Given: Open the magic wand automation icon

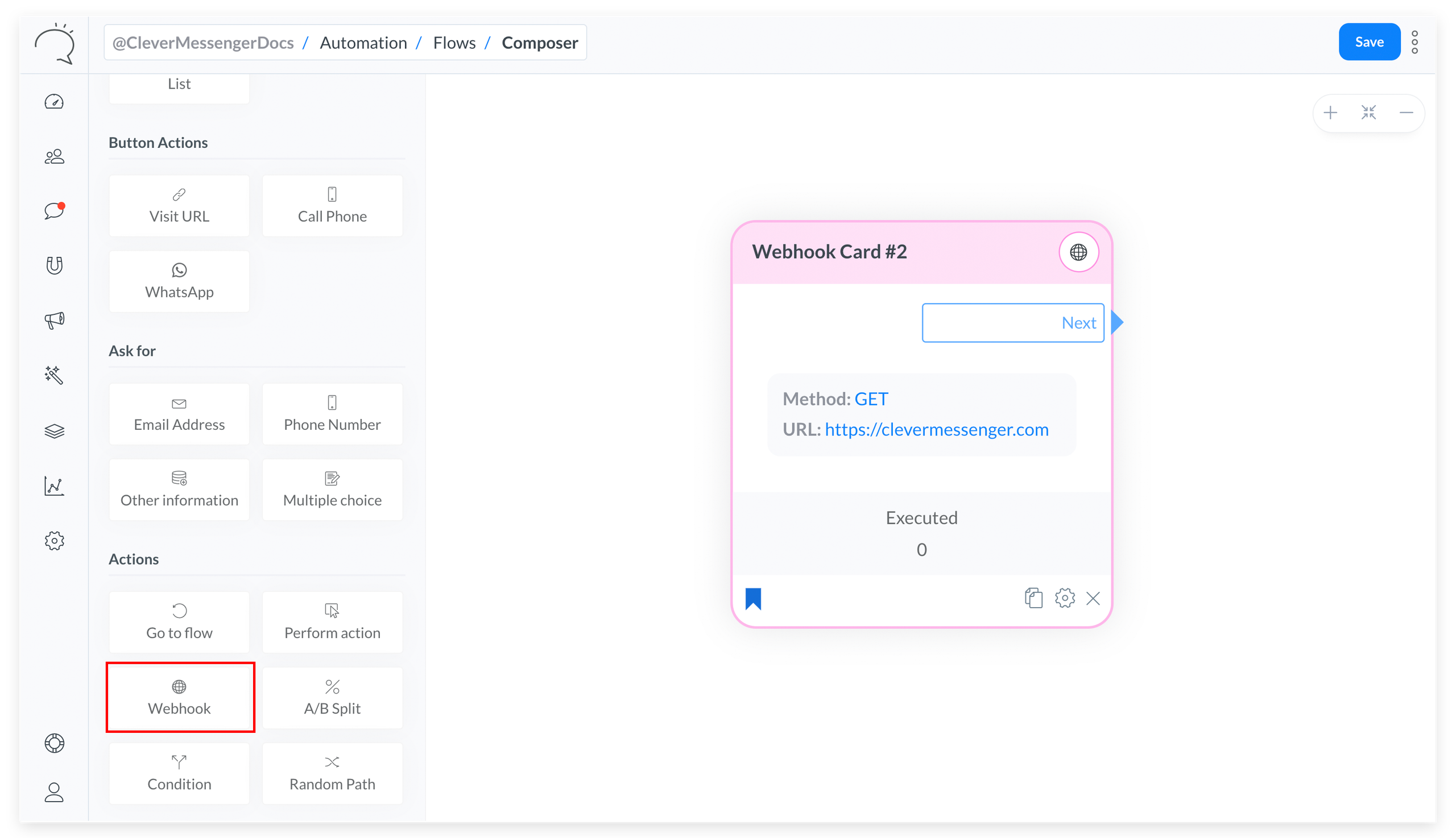Looking at the screenshot, I should 54,375.
